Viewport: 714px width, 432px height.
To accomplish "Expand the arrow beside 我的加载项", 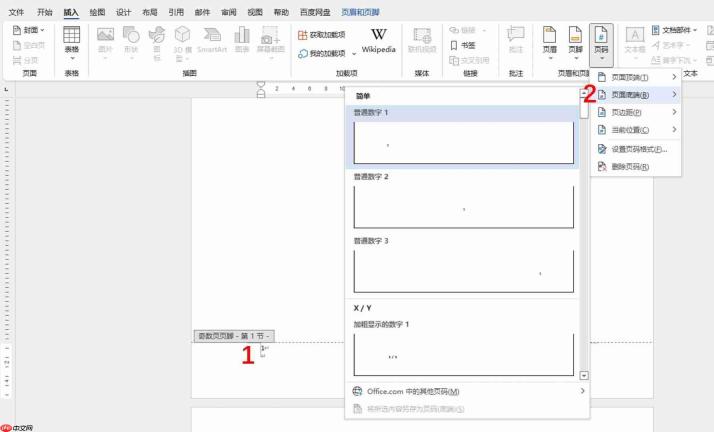I will point(354,54).
